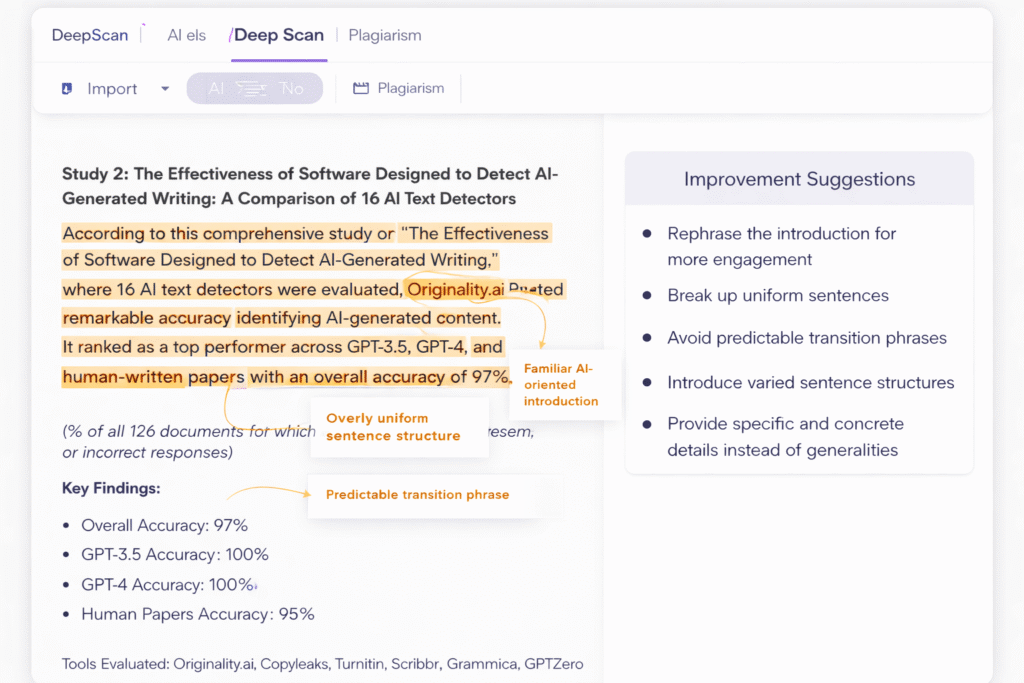Open the Import dropdown arrow
Viewport: 1024px width, 683px height.
pyautogui.click(x=165, y=88)
